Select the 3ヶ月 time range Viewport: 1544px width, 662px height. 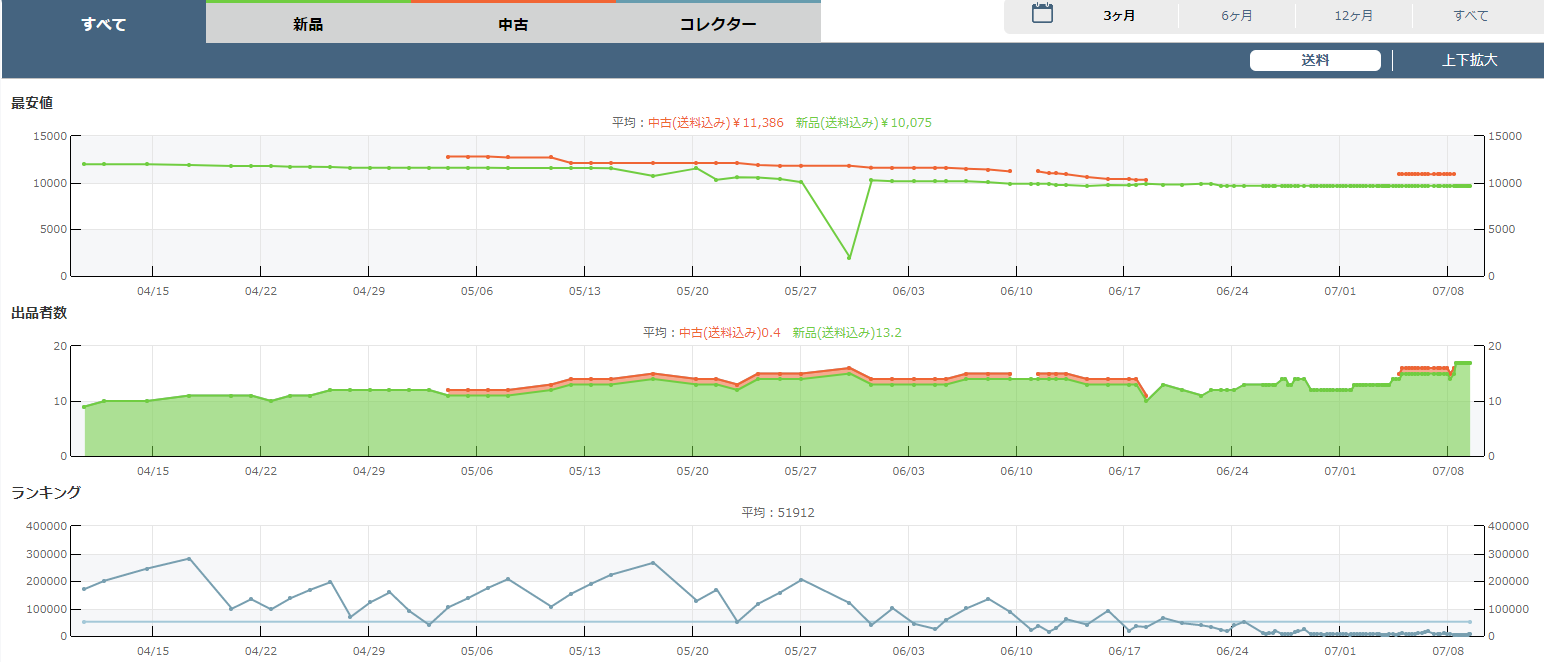pos(1119,16)
